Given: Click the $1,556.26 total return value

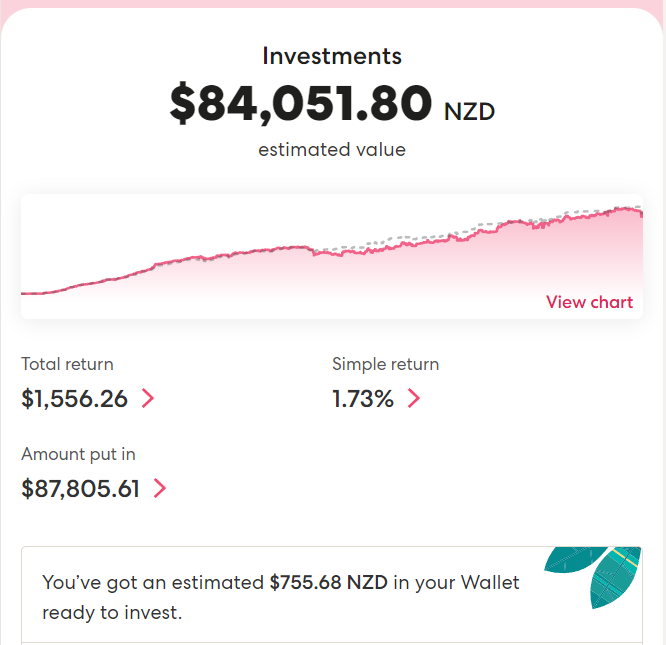Looking at the screenshot, I should (x=75, y=399).
